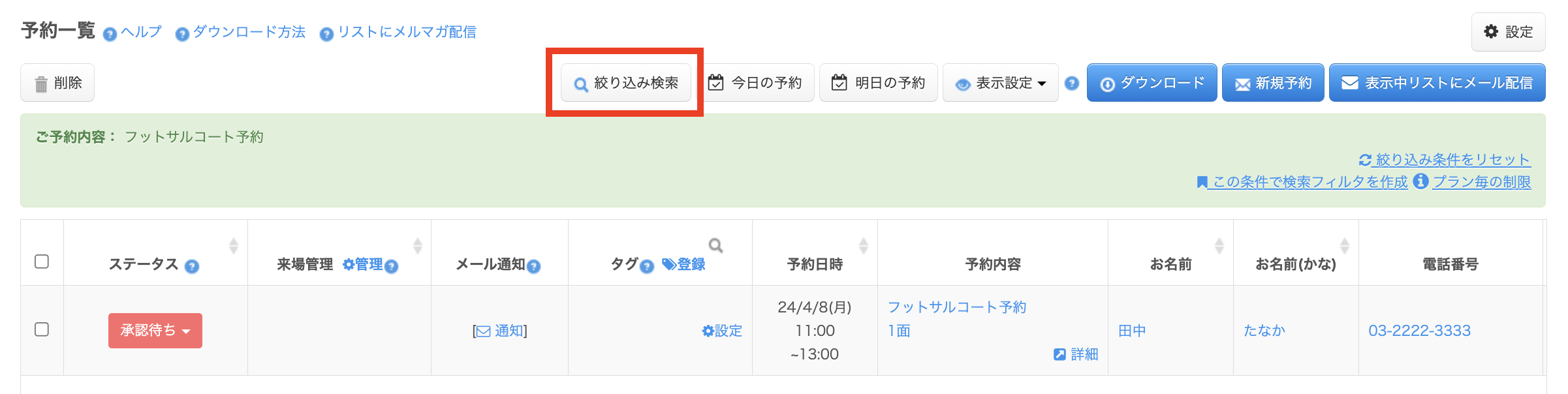Image resolution: width=1568 pixels, height=394 pixels.
Task: Click the gear 設定 in tag cell
Action: (722, 331)
